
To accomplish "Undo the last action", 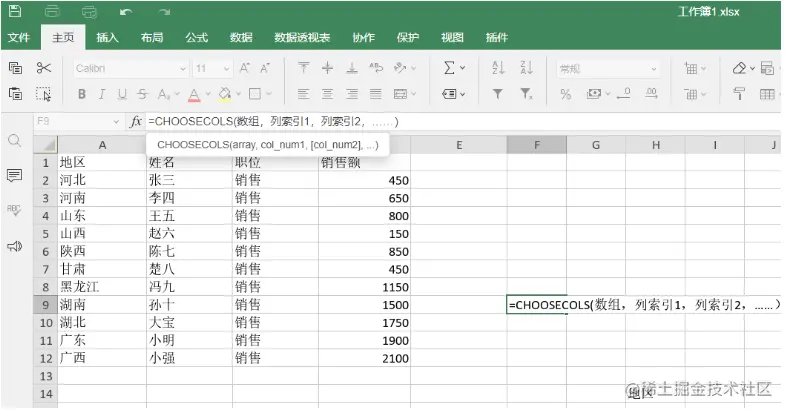I will [x=126, y=12].
